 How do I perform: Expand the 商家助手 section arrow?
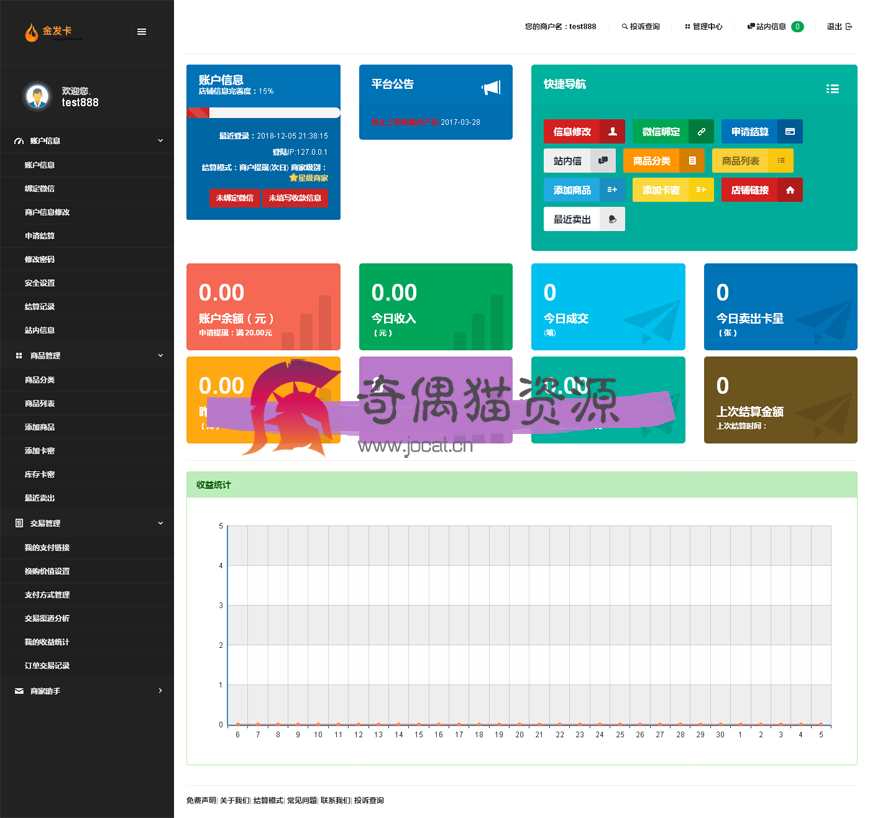click(x=160, y=690)
